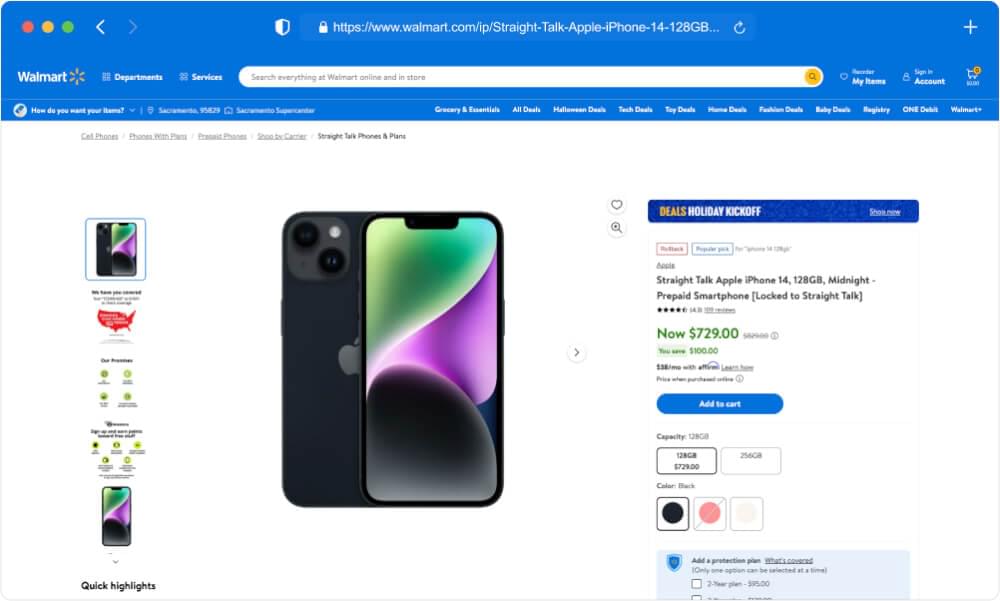
Task: Check the 2-Year plan $95.00 protection option
Action: pyautogui.click(x=697, y=583)
